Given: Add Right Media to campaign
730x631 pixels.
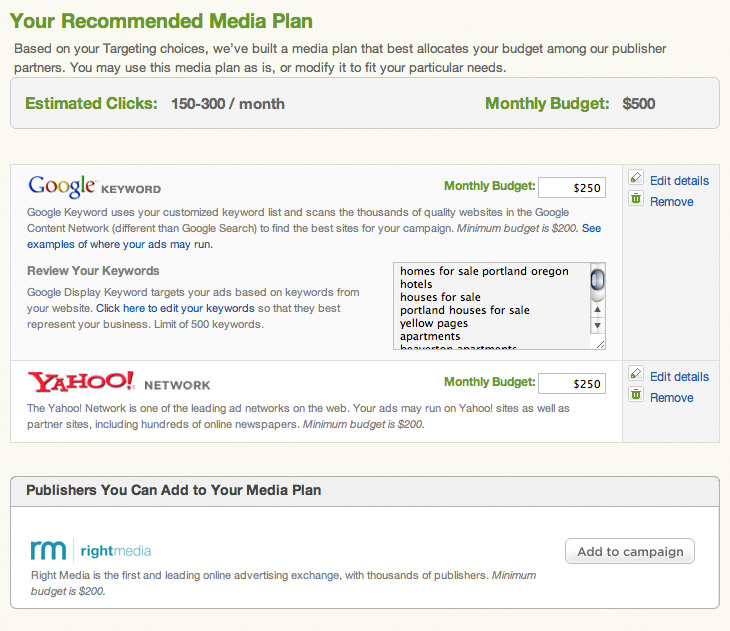Looking at the screenshot, I should (x=630, y=551).
